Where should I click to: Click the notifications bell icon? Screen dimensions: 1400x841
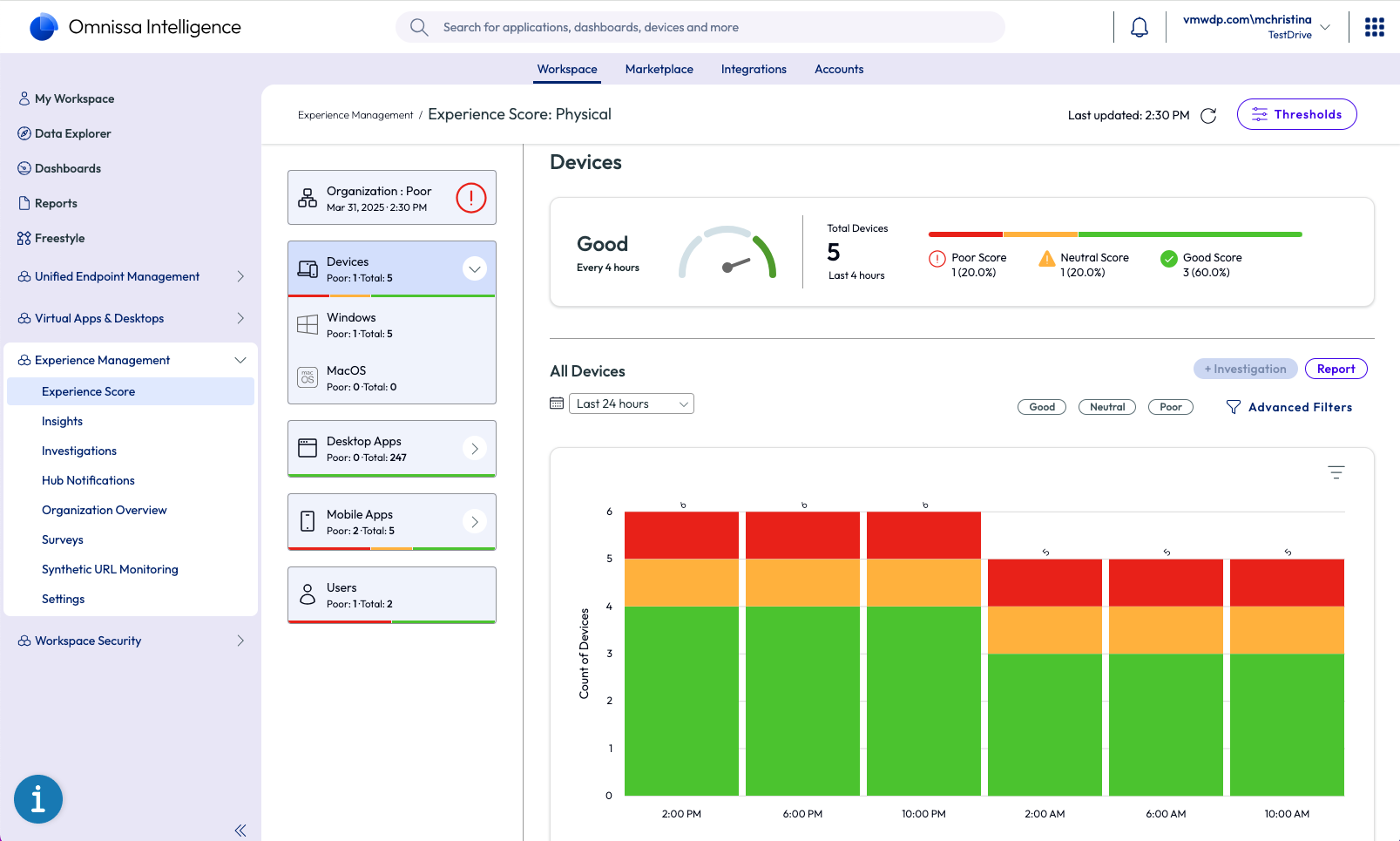1139,28
